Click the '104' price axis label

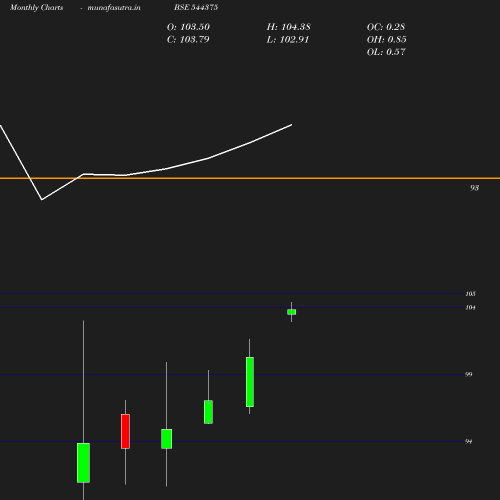coord(470,308)
